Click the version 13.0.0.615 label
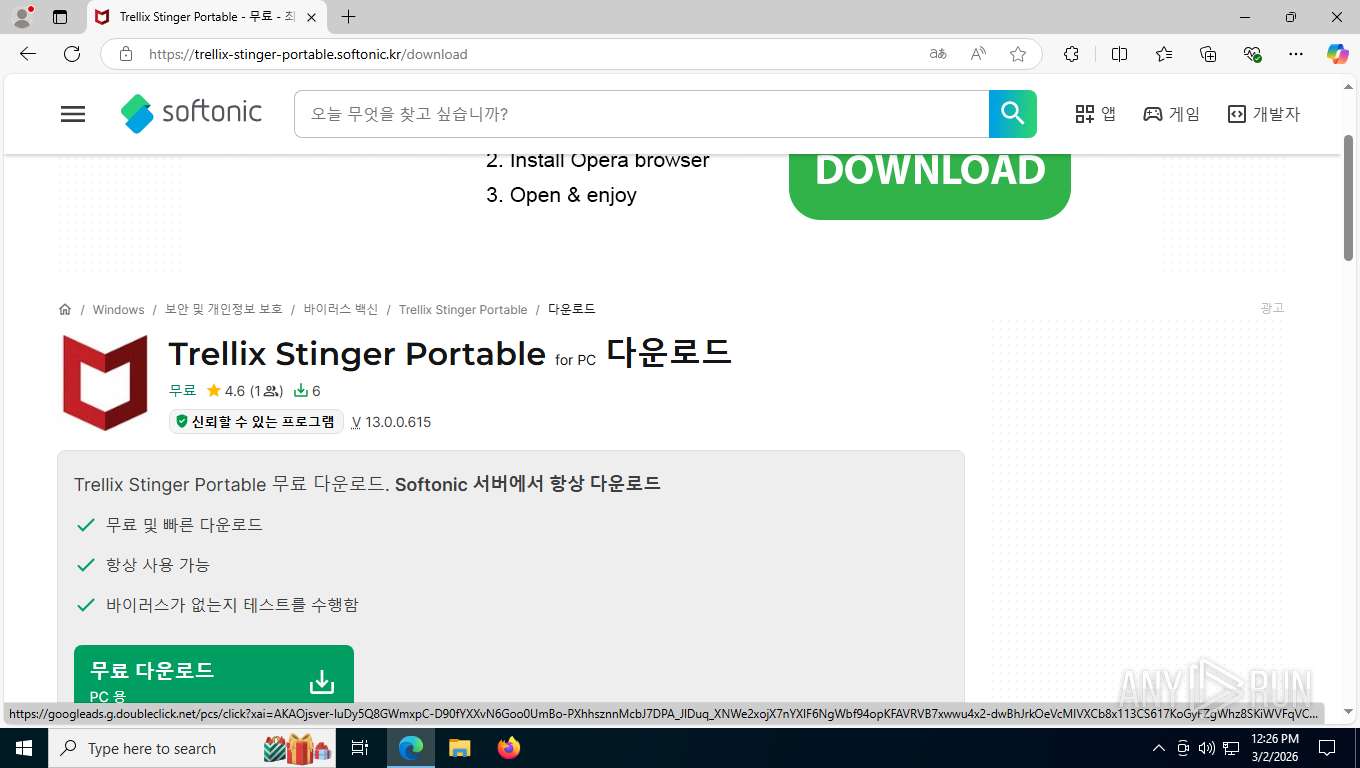Image resolution: width=1360 pixels, height=768 pixels. pyautogui.click(x=392, y=422)
